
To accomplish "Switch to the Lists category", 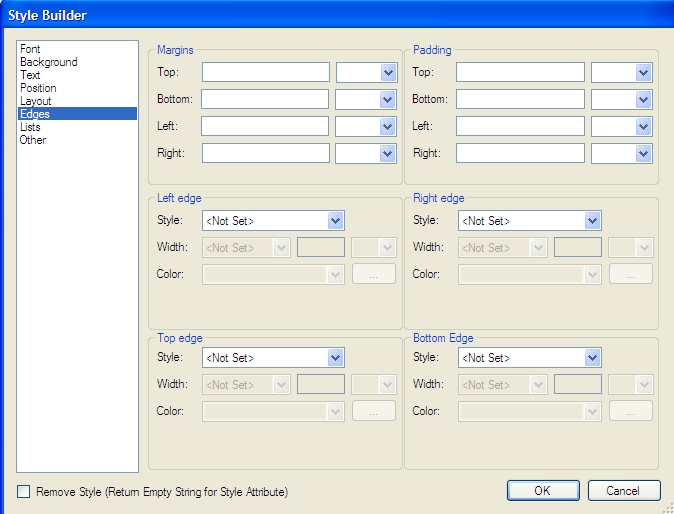I will click(30, 127).
